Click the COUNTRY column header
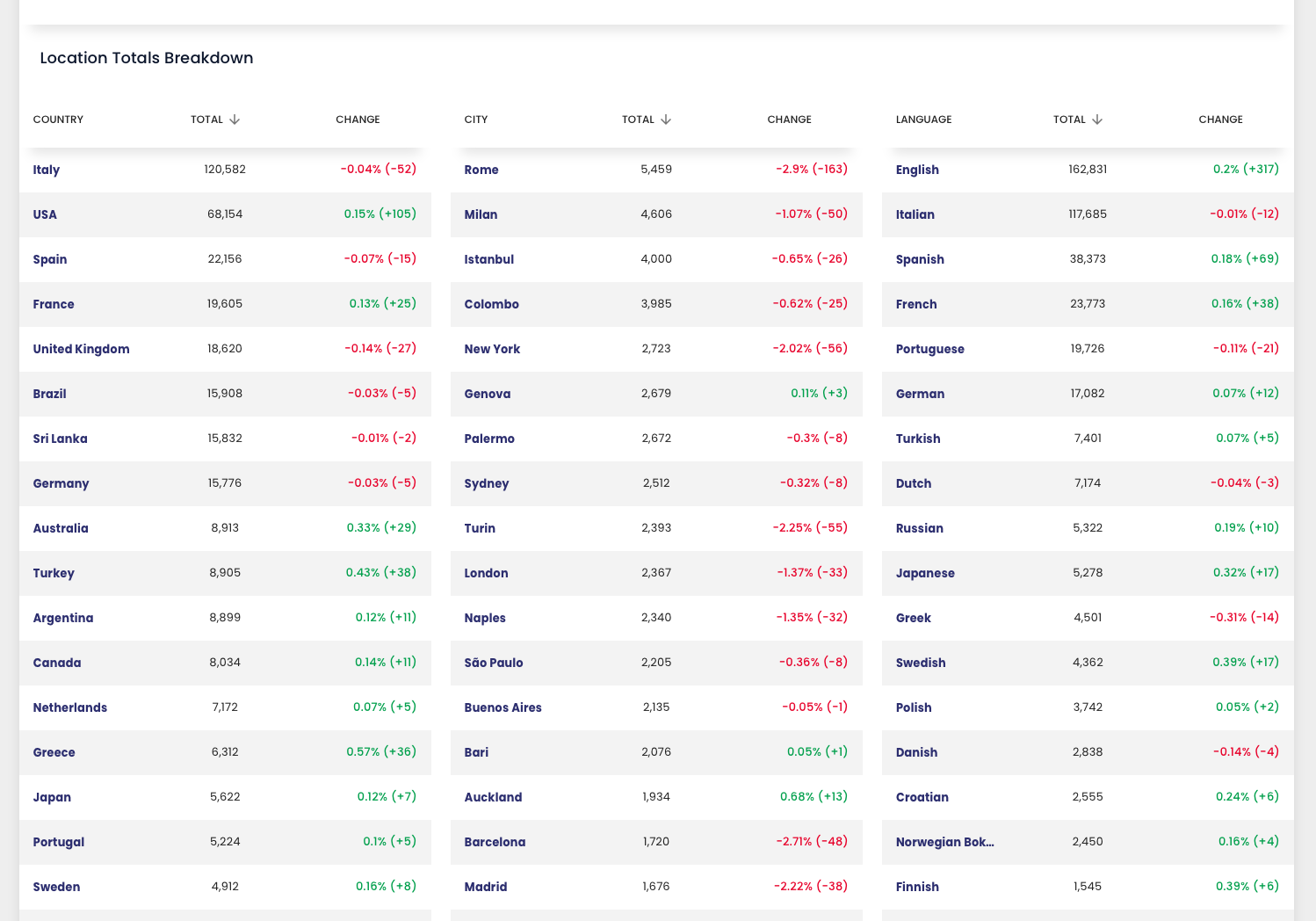 click(x=58, y=120)
